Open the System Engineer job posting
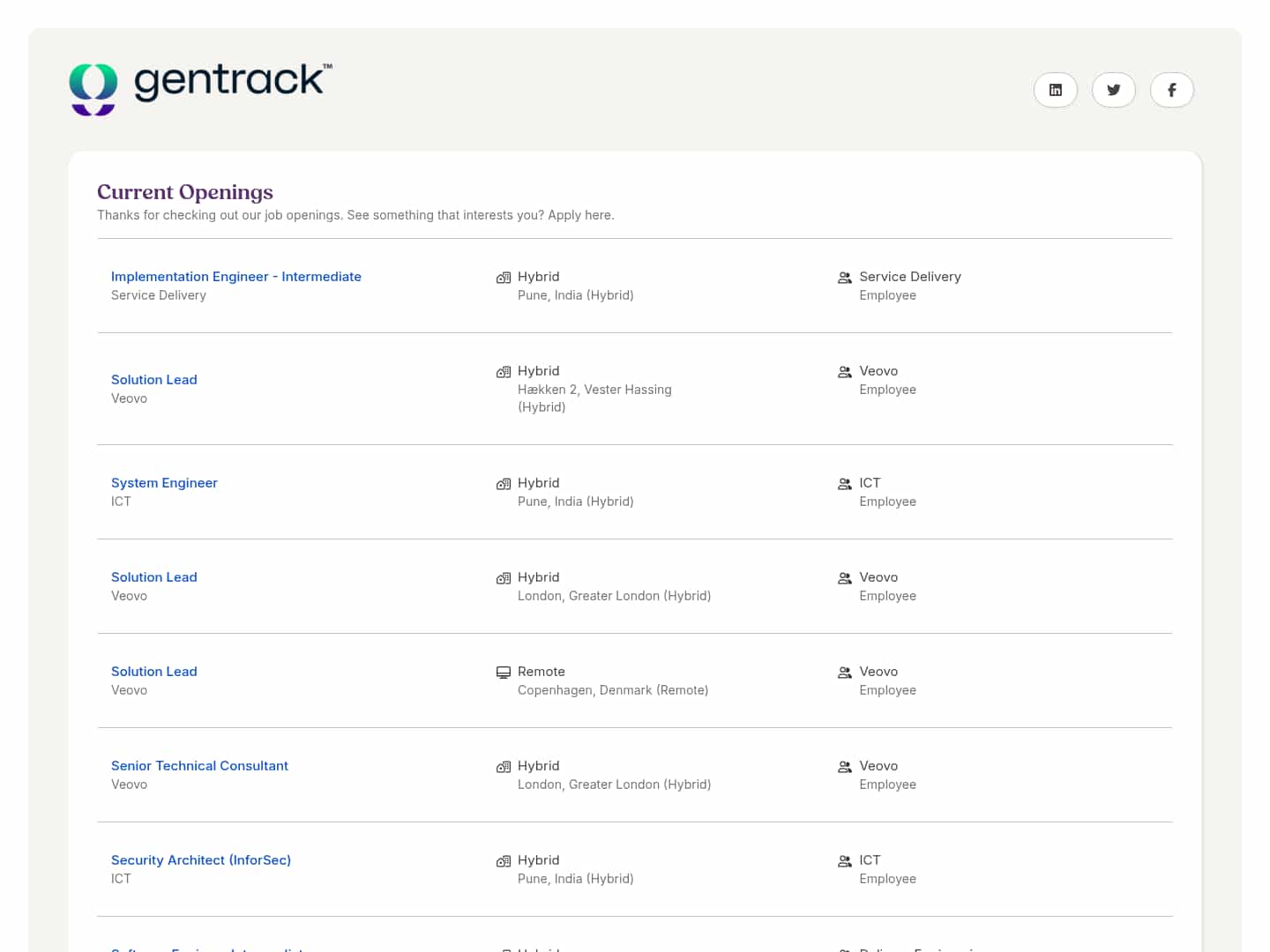This screenshot has height=952, width=1270. click(x=164, y=483)
